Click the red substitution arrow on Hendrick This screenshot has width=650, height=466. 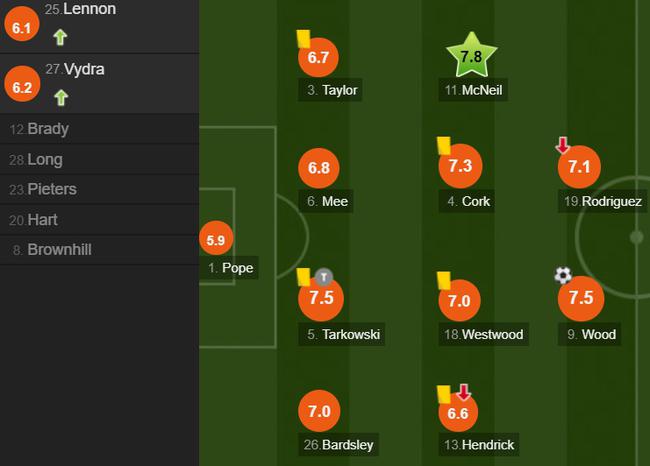coord(464,392)
